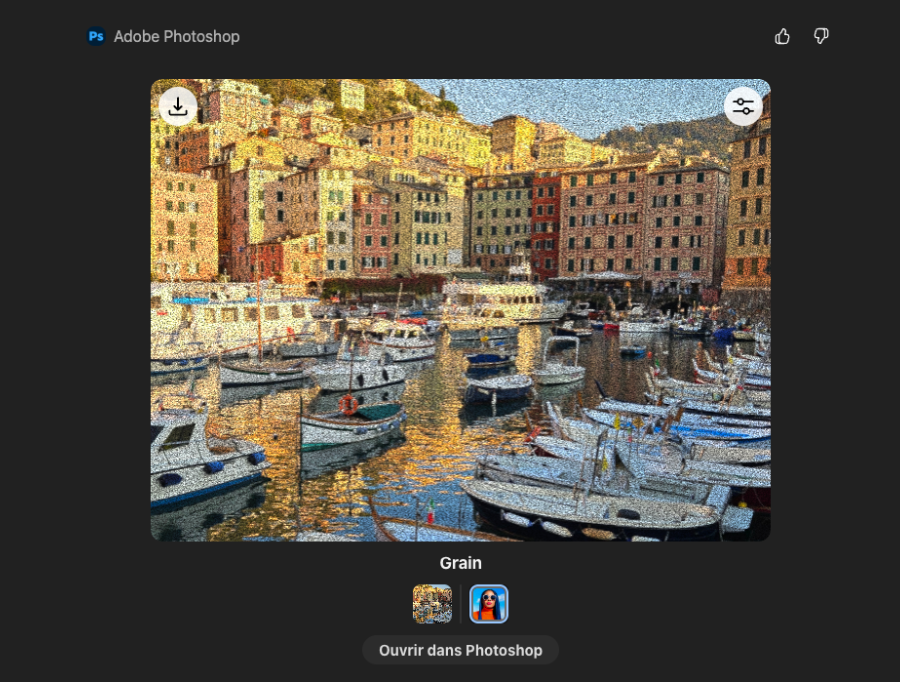Image resolution: width=900 pixels, height=682 pixels.
Task: Click the Grain effect label
Action: click(x=460, y=563)
